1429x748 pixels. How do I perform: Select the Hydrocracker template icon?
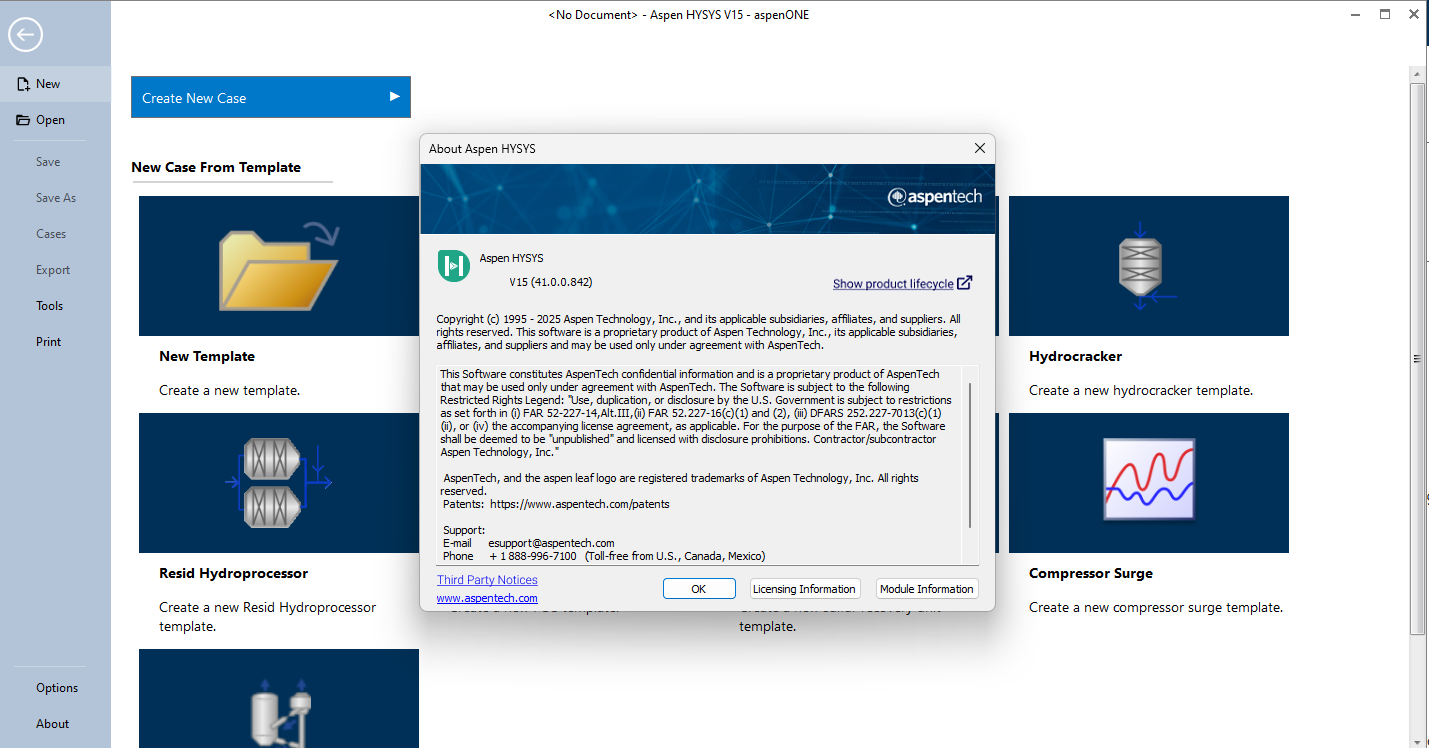coord(1149,266)
